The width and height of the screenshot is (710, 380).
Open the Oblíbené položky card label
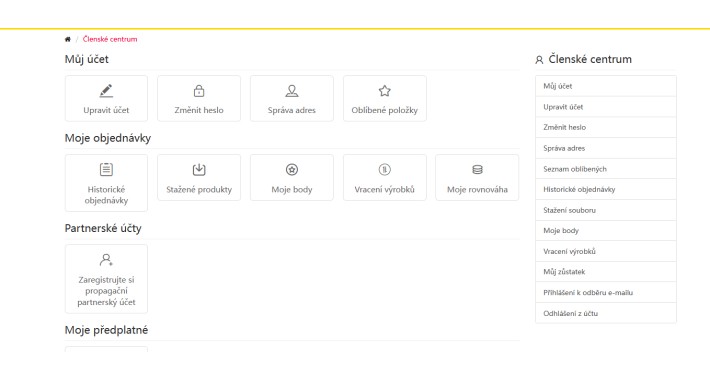coord(384,110)
